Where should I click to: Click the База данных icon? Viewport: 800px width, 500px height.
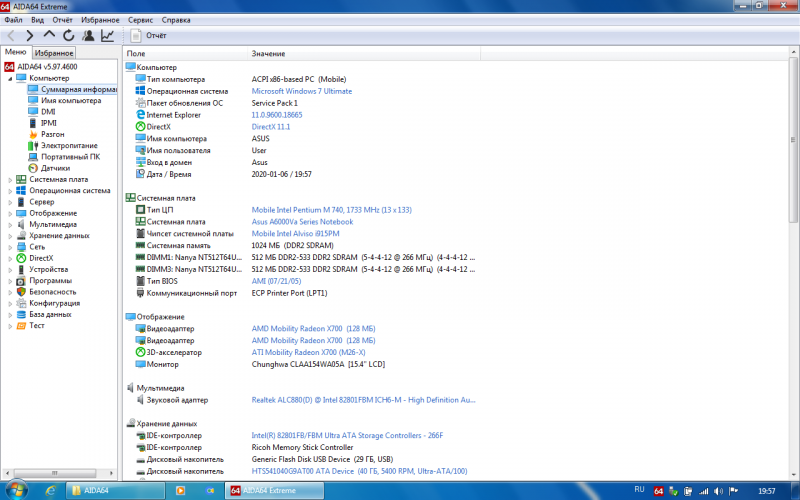tap(21, 314)
